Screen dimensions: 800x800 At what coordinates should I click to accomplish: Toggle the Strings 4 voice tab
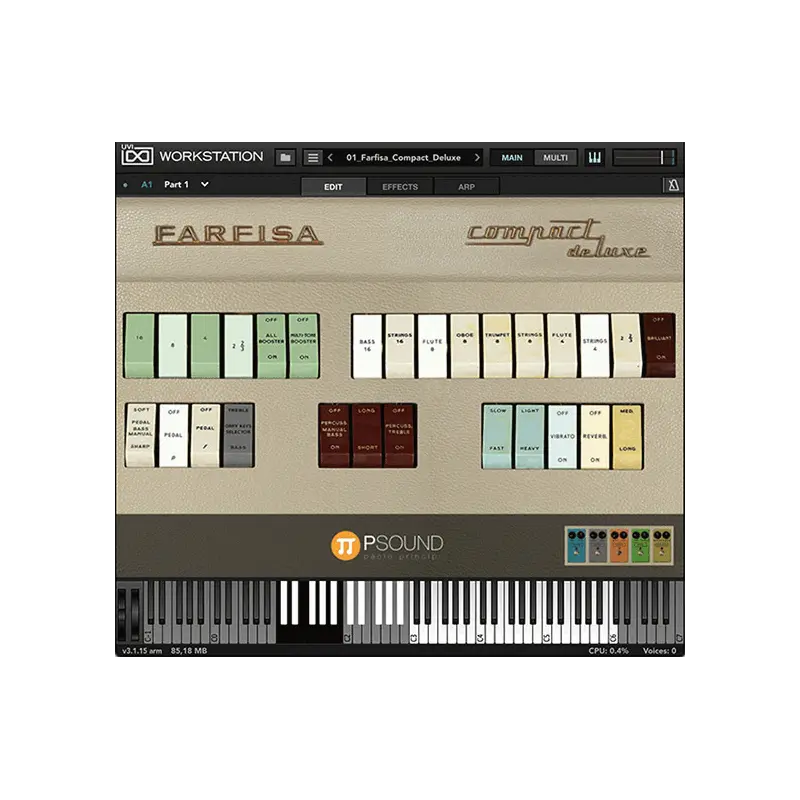click(595, 346)
